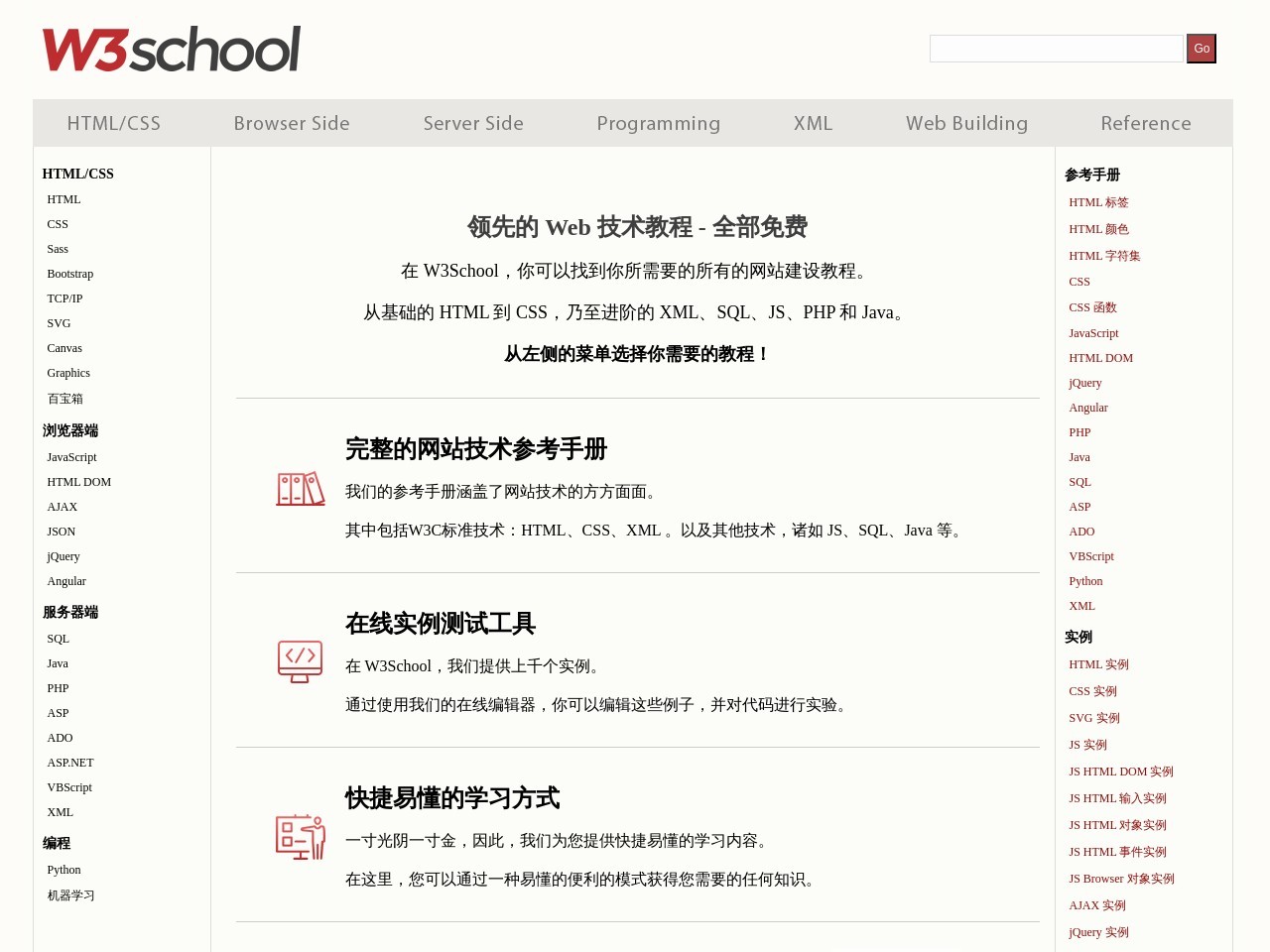Open XML tutorial under 服务器端 in left sidebar
The image size is (1270, 952).
coord(61,812)
